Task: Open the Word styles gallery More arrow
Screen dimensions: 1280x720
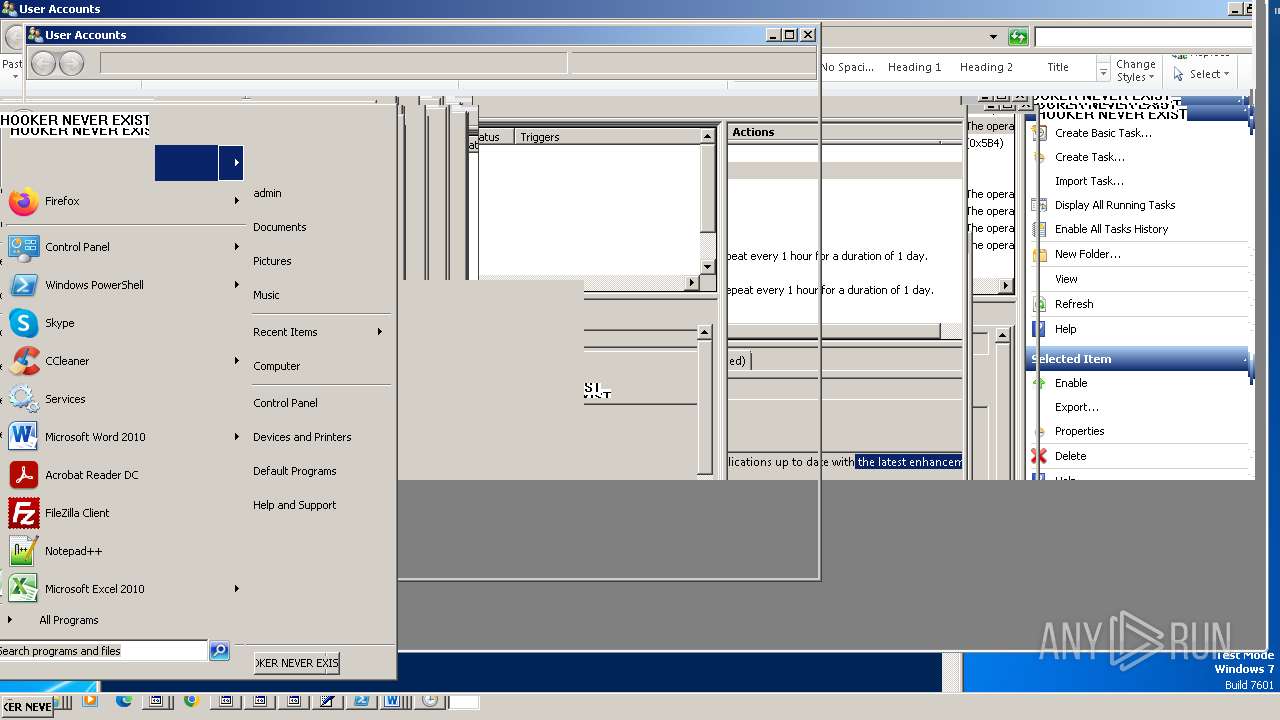Action: pos(1103,72)
